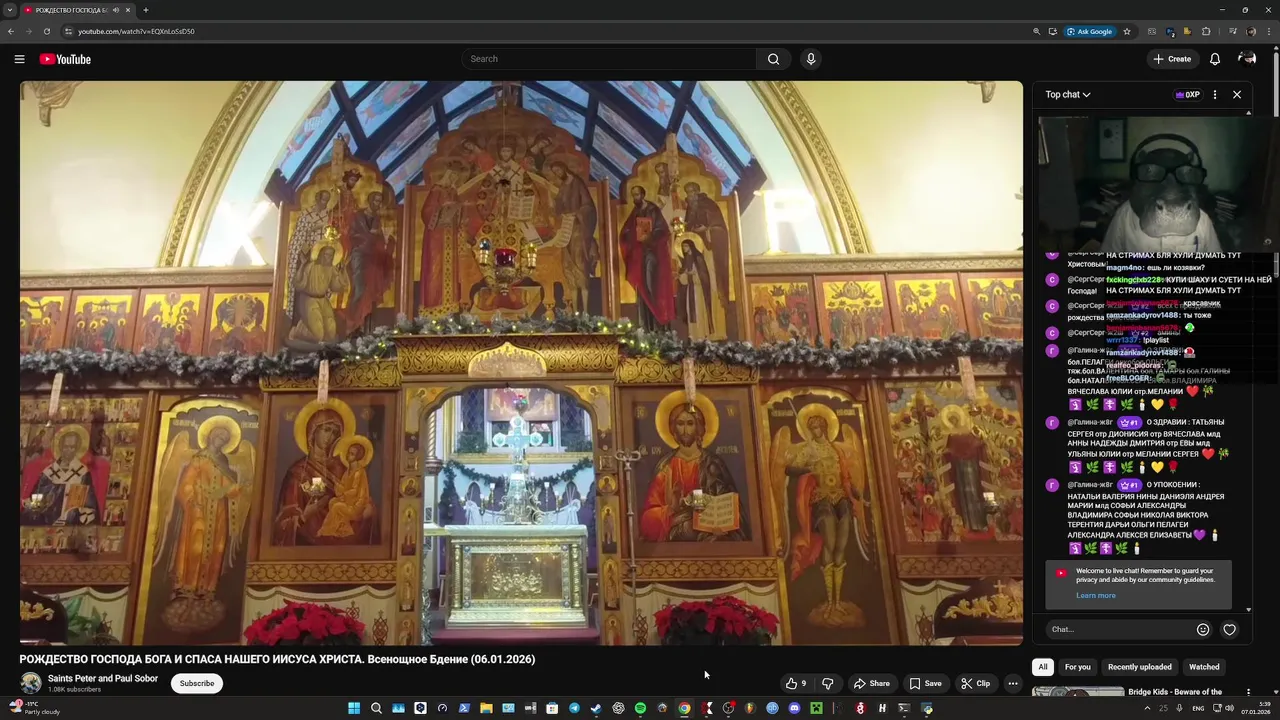Open the YouTube account avatar menu
This screenshot has height=720, width=1280.
[x=1247, y=59]
